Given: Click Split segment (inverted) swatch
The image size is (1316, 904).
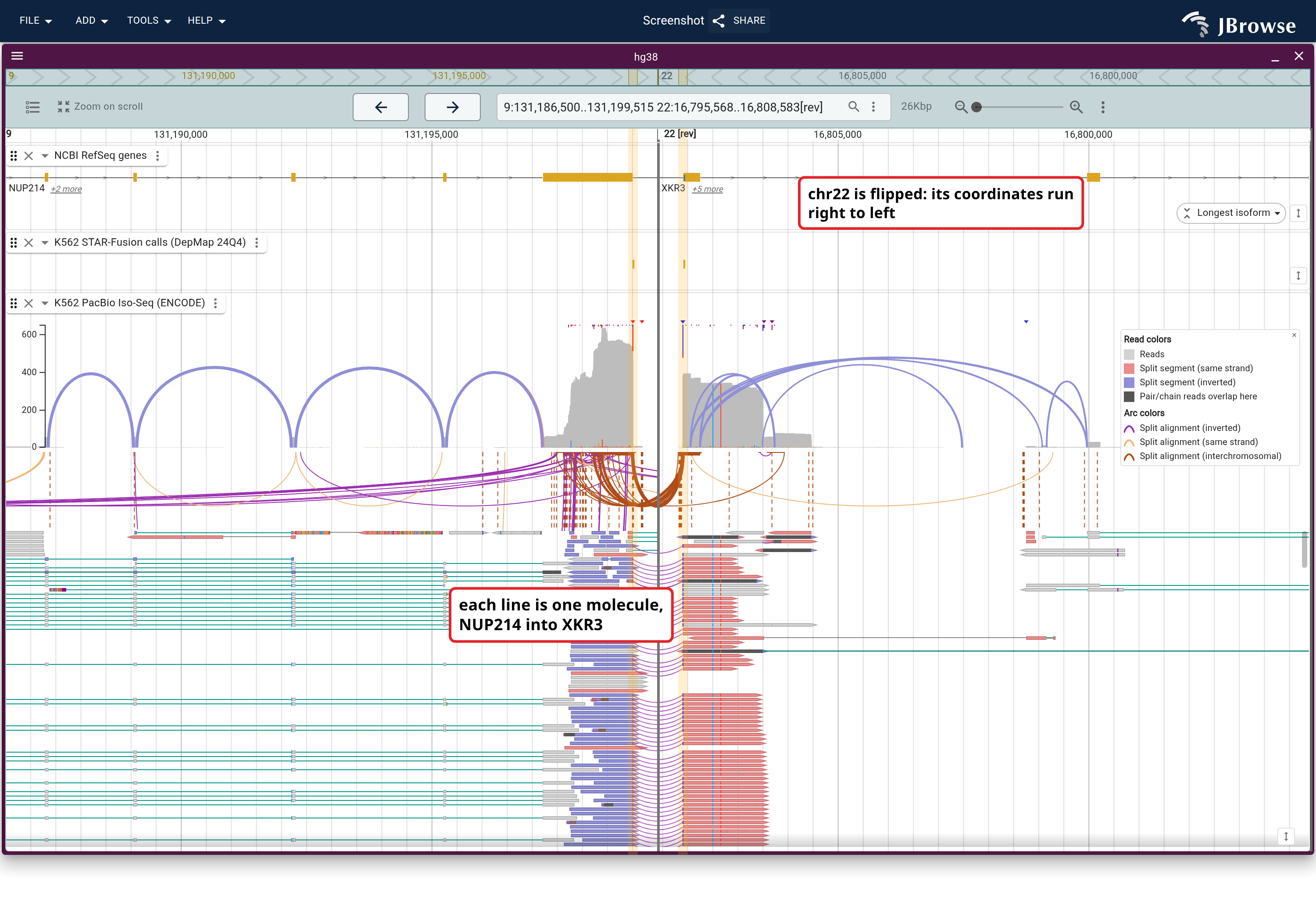Looking at the screenshot, I should pos(1129,383).
